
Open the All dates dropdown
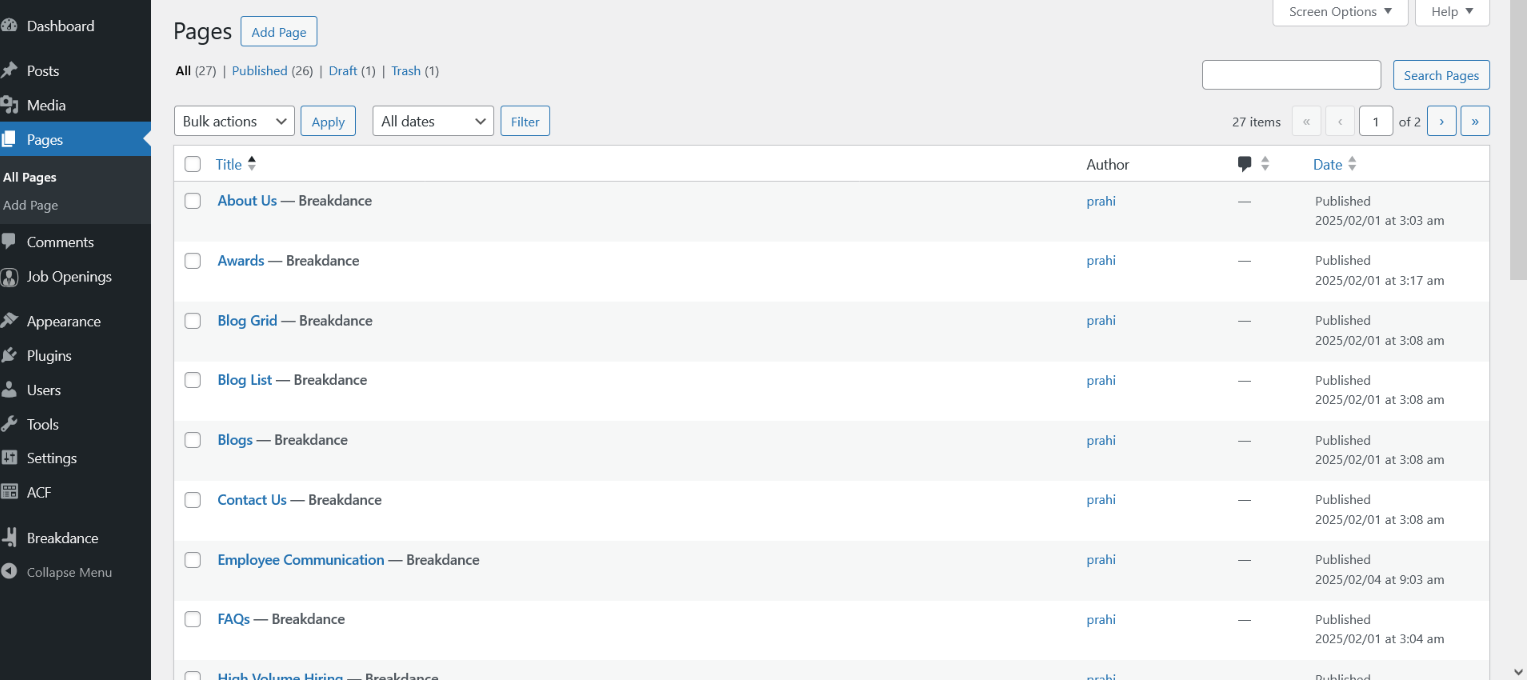point(433,121)
